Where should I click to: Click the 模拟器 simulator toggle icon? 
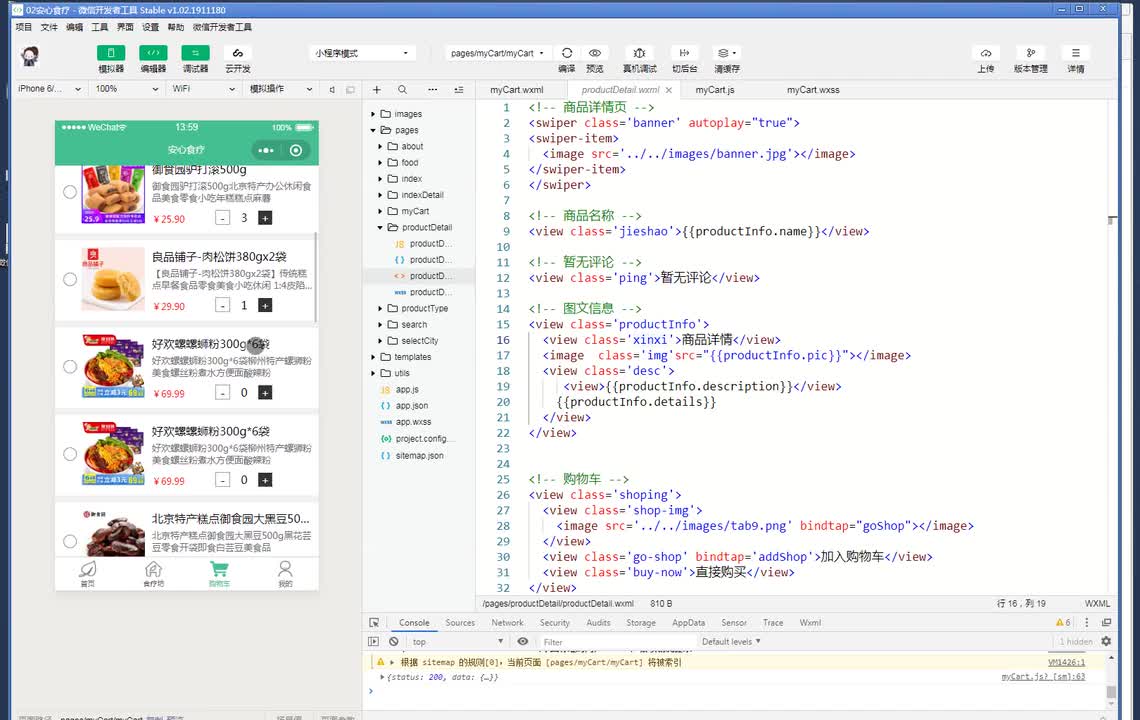111,53
